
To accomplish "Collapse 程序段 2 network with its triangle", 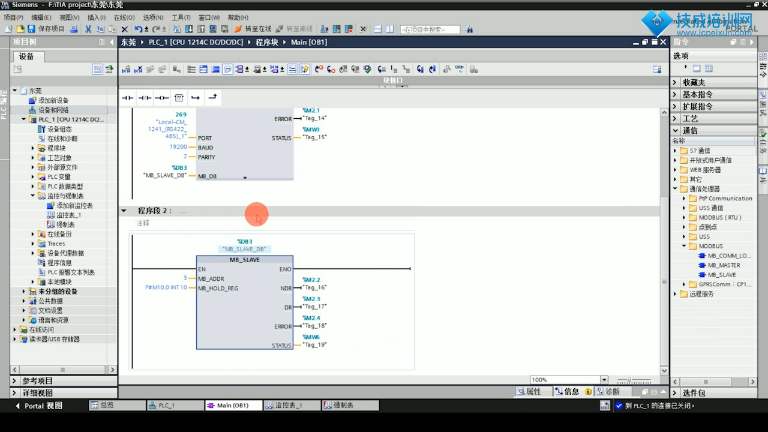I will (x=124, y=211).
